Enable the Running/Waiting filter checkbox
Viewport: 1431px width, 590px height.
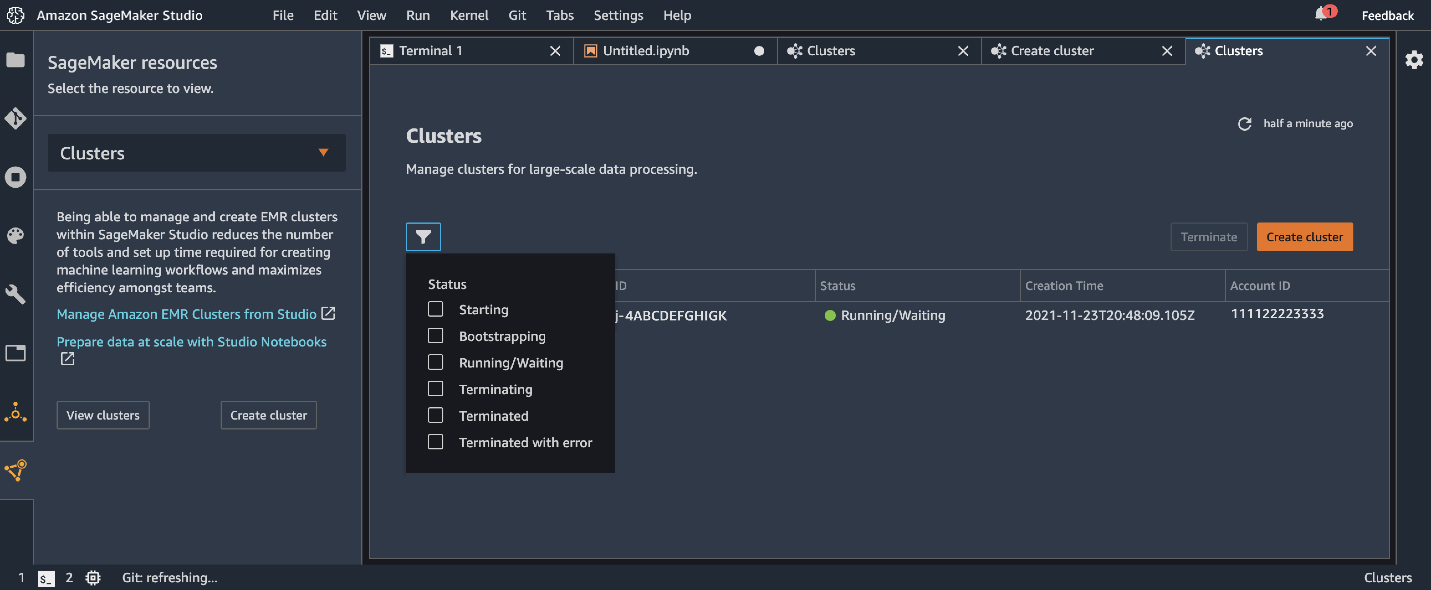point(435,363)
